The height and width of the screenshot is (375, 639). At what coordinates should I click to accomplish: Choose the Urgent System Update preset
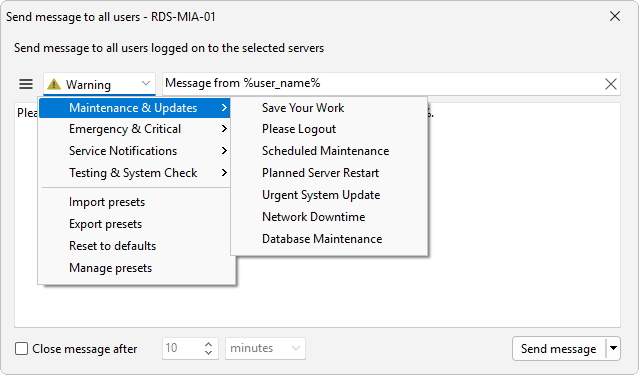coord(329,195)
